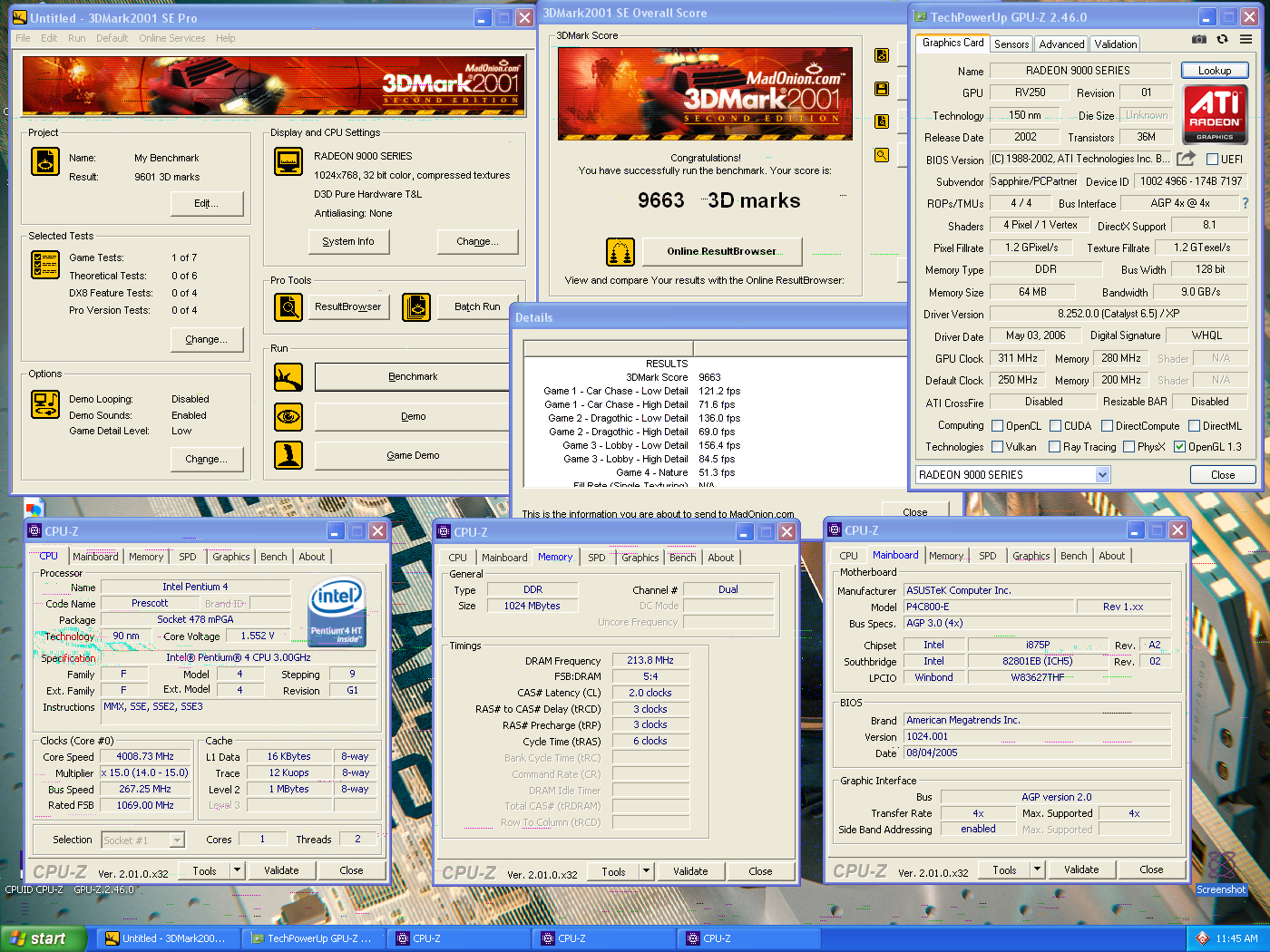
Task: Click the DRAM Frequency value 213.8 MHz
Action: pyautogui.click(x=650, y=660)
